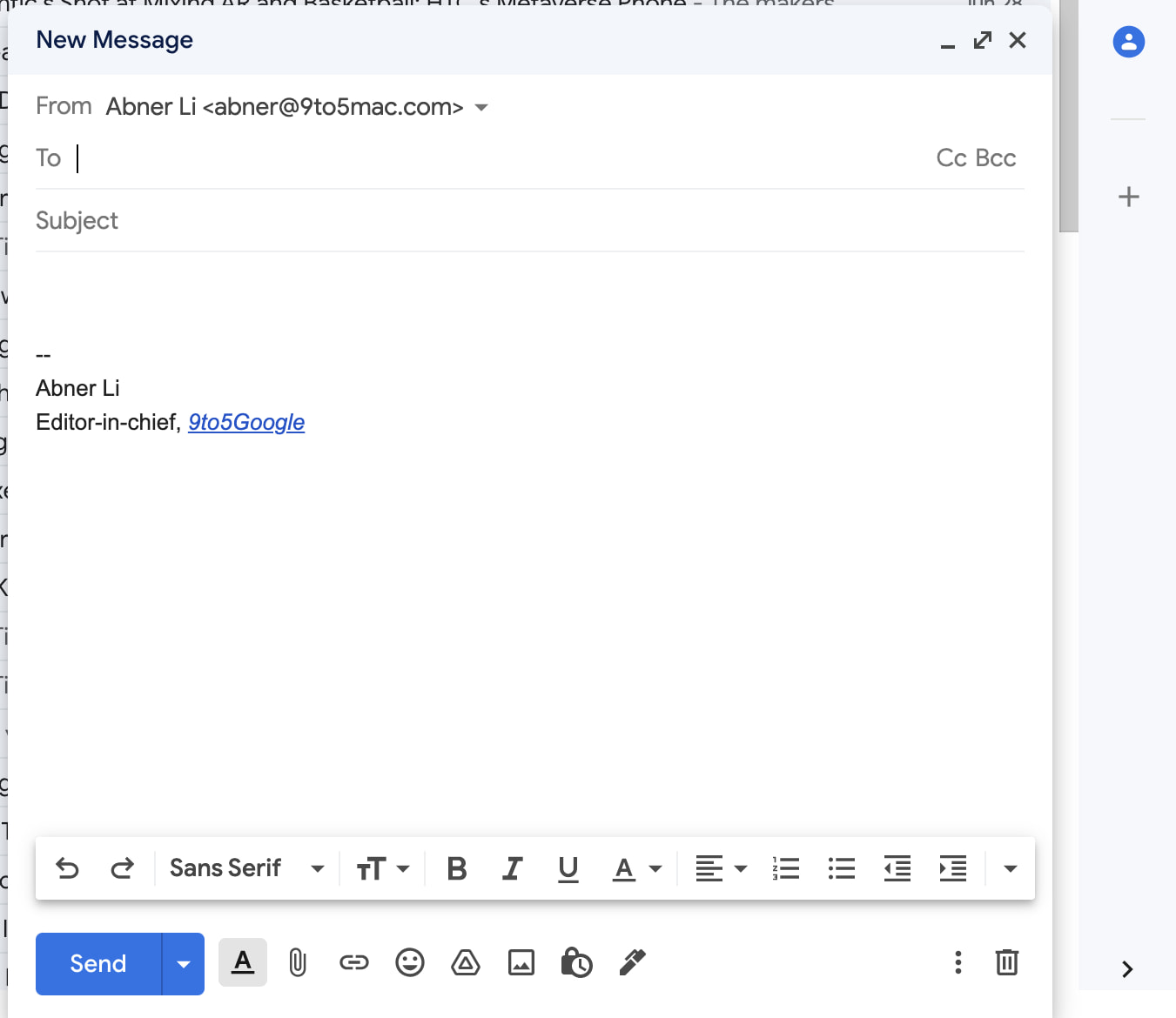
Task: Attach a file using the paperclip icon
Action: click(298, 963)
